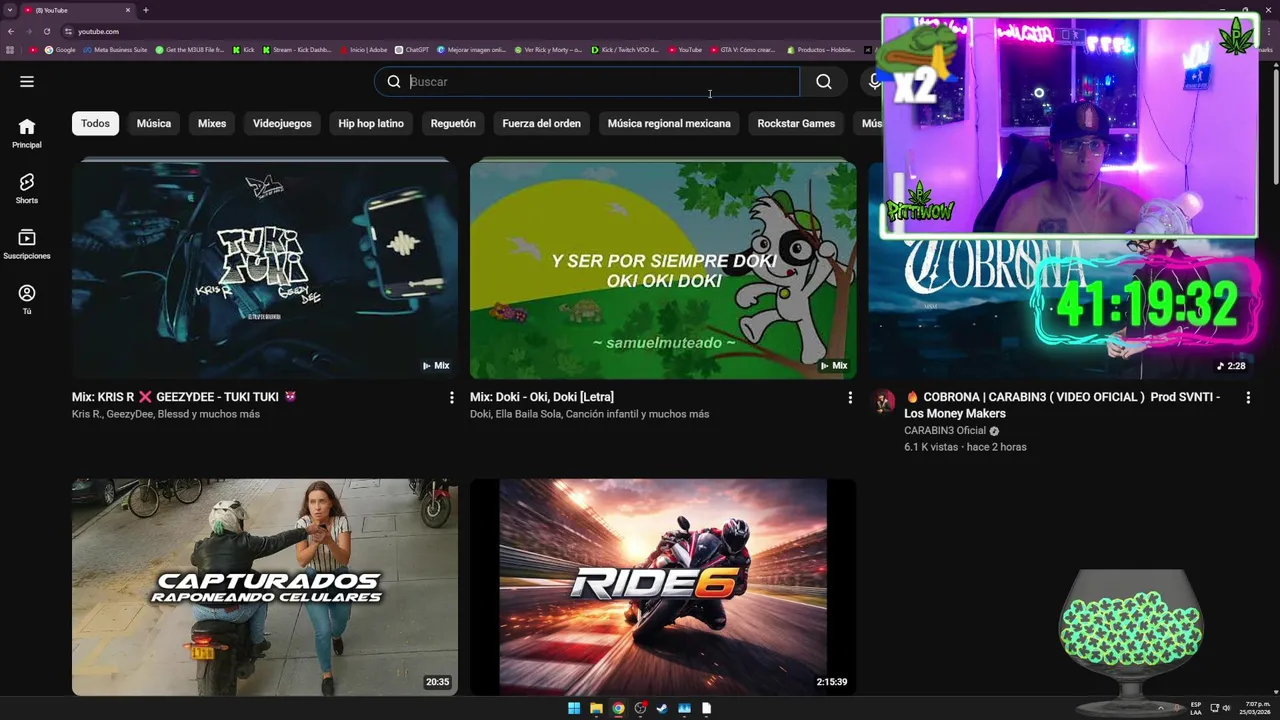Filter feed by Música chip
This screenshot has height=720, width=1280.
154,124
